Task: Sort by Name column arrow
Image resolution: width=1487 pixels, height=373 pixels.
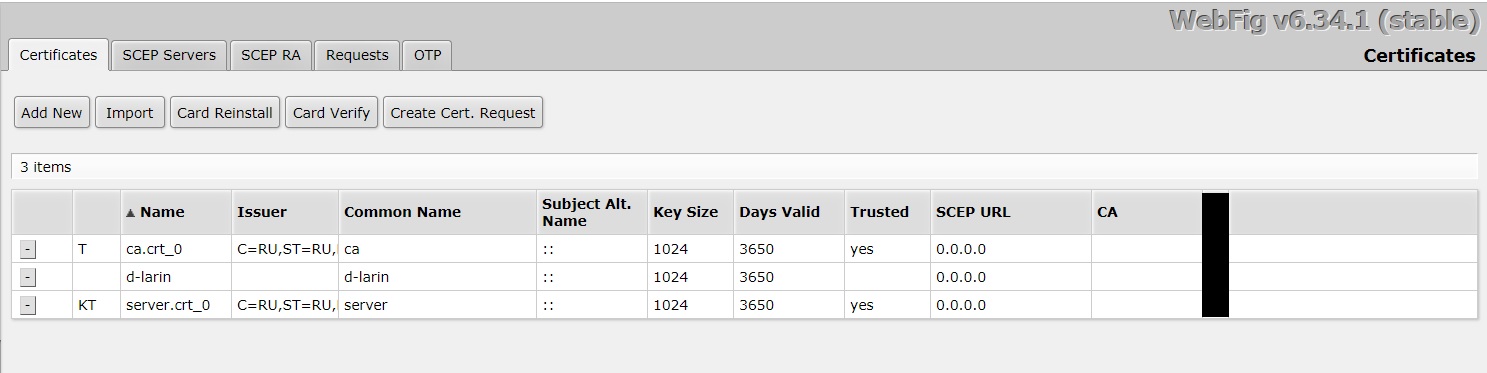Action: tap(130, 212)
